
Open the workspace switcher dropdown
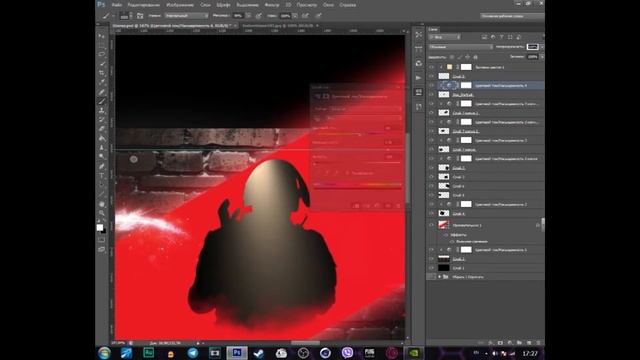tap(512, 16)
